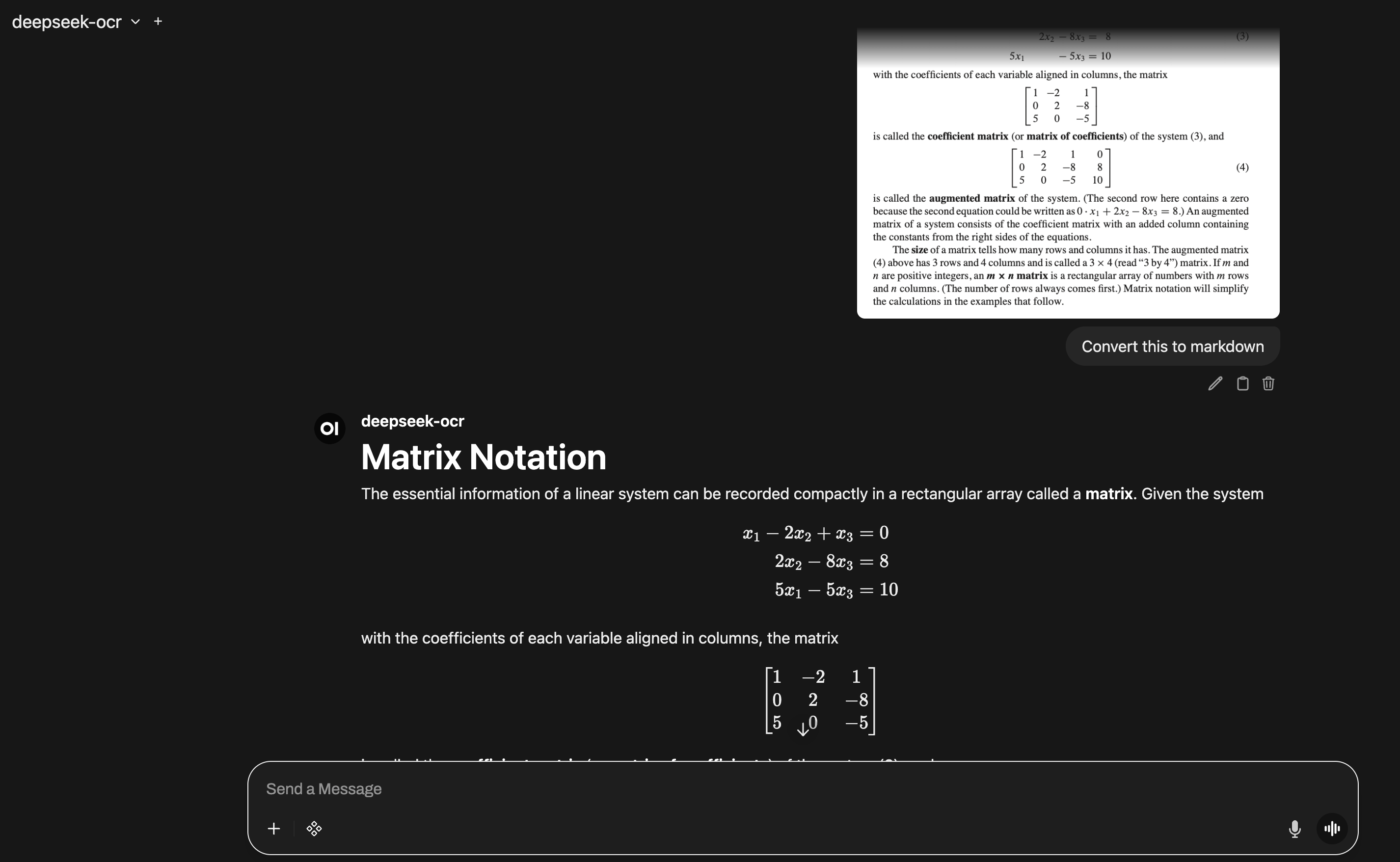This screenshot has width=1400, height=862.
Task: Click the Matrix Notation heading
Action: pyautogui.click(x=484, y=457)
